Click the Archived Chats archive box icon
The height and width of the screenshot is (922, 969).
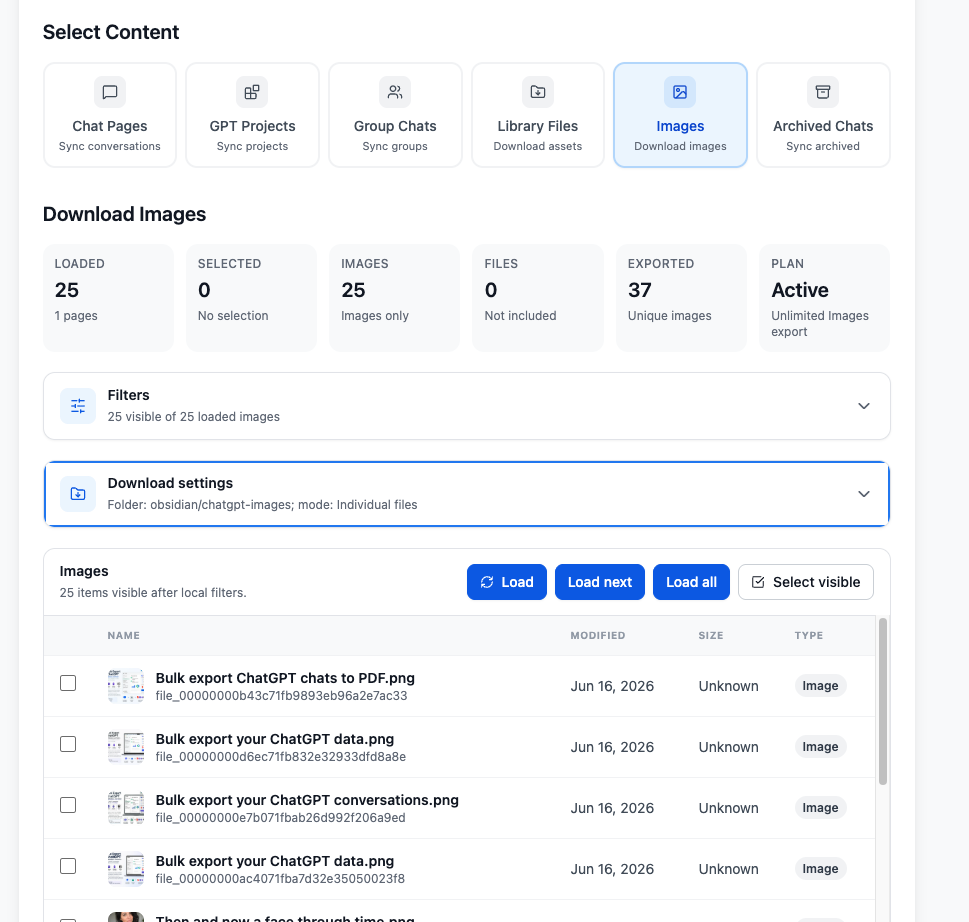823,92
